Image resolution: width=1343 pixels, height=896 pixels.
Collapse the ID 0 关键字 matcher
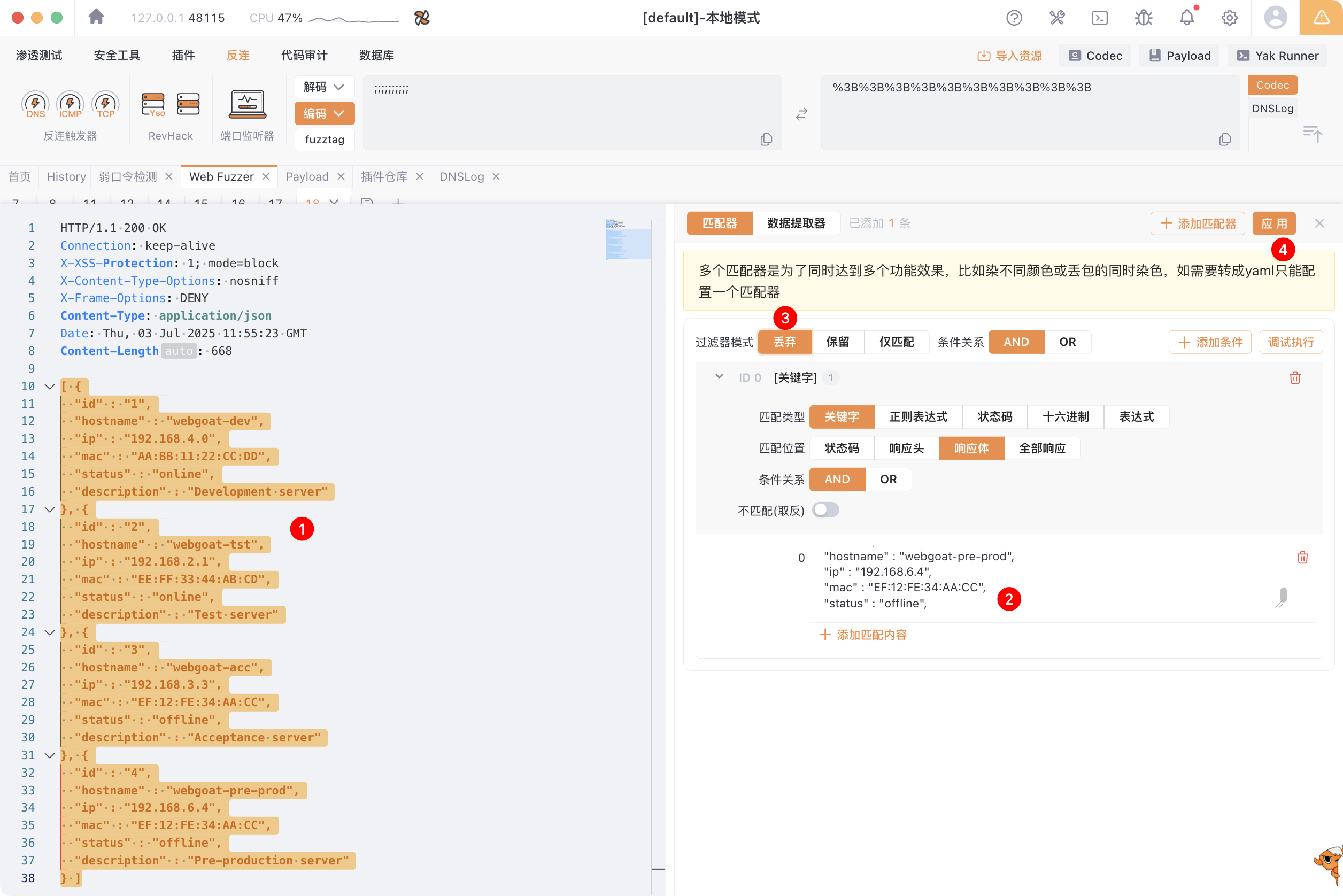(719, 376)
